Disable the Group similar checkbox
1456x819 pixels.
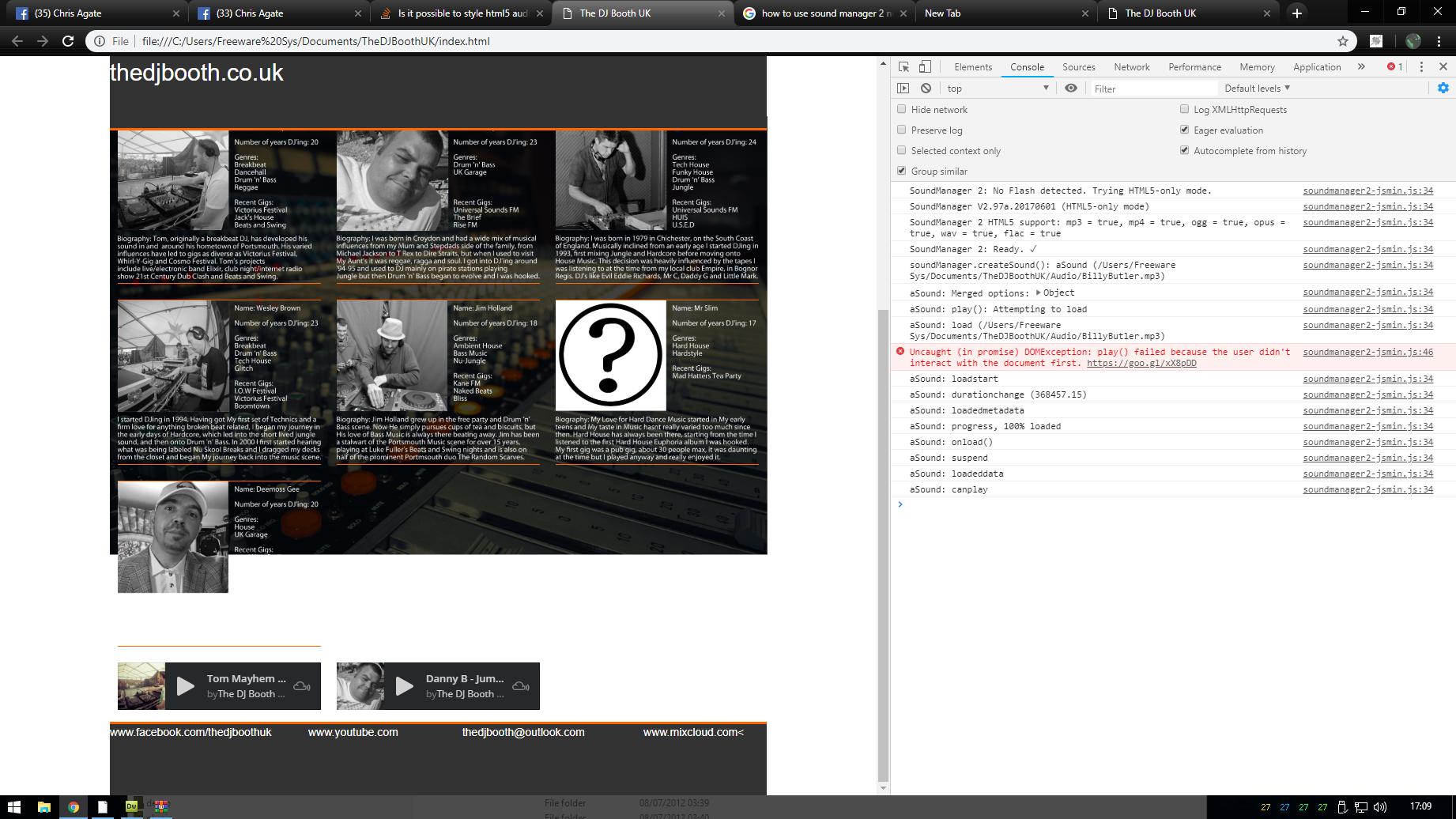[x=901, y=171]
